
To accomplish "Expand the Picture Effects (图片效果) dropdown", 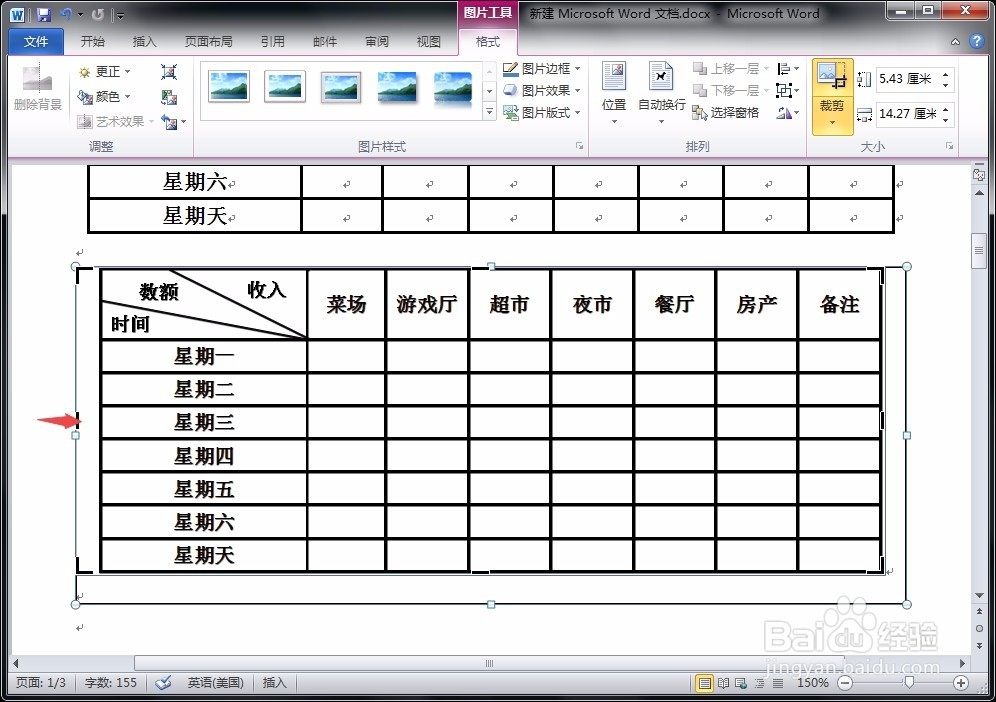I will click(540, 90).
